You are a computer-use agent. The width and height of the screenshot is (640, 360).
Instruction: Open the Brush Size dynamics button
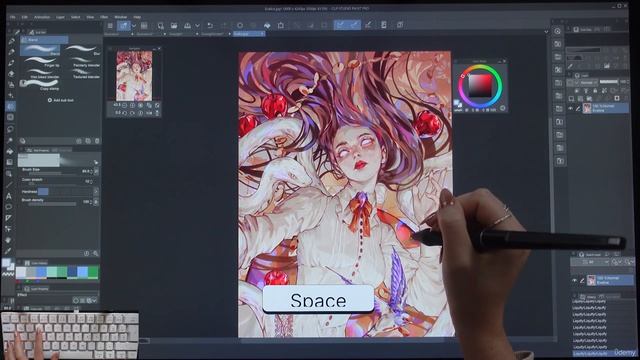96,172
